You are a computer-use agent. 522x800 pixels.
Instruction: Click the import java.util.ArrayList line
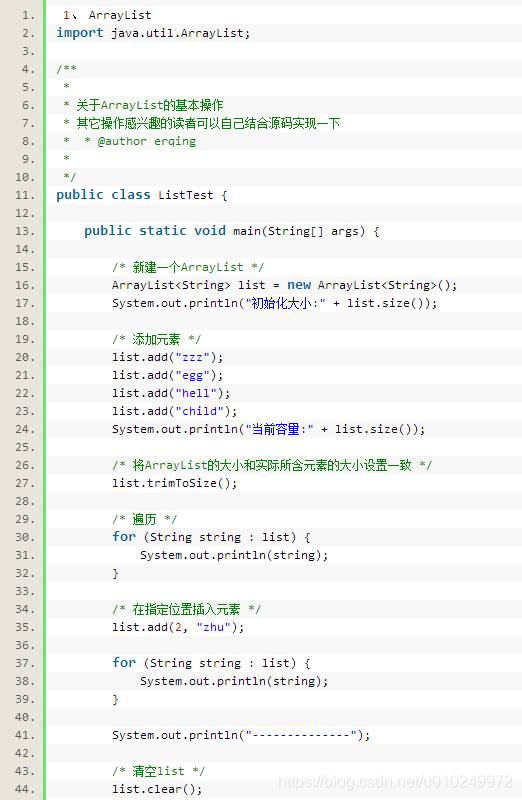click(153, 33)
